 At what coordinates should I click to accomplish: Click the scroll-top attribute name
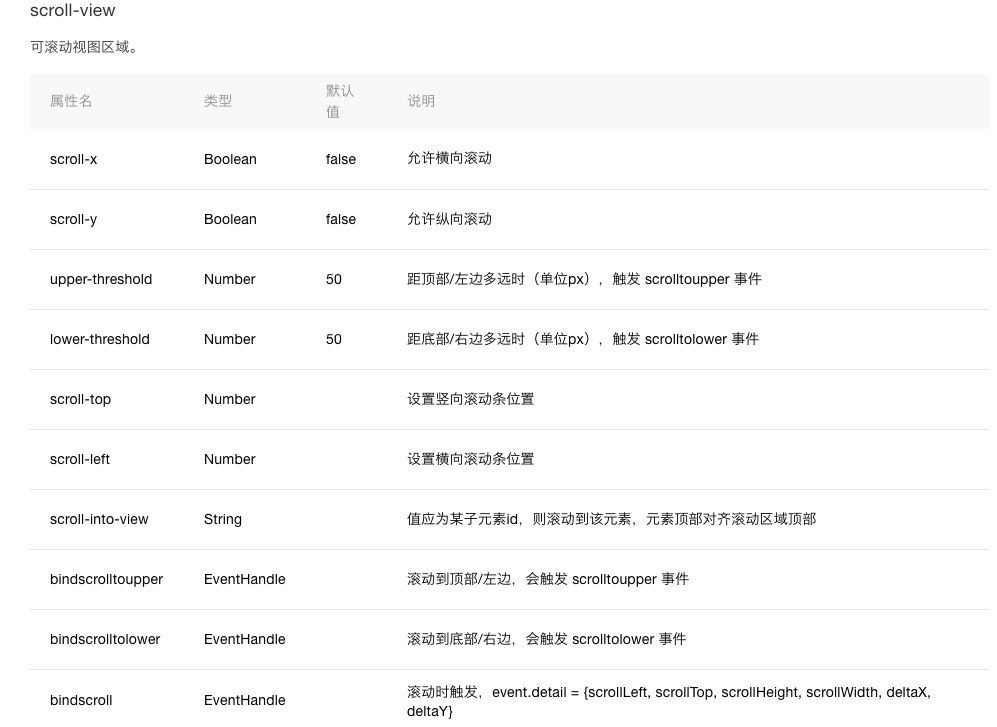pos(80,399)
